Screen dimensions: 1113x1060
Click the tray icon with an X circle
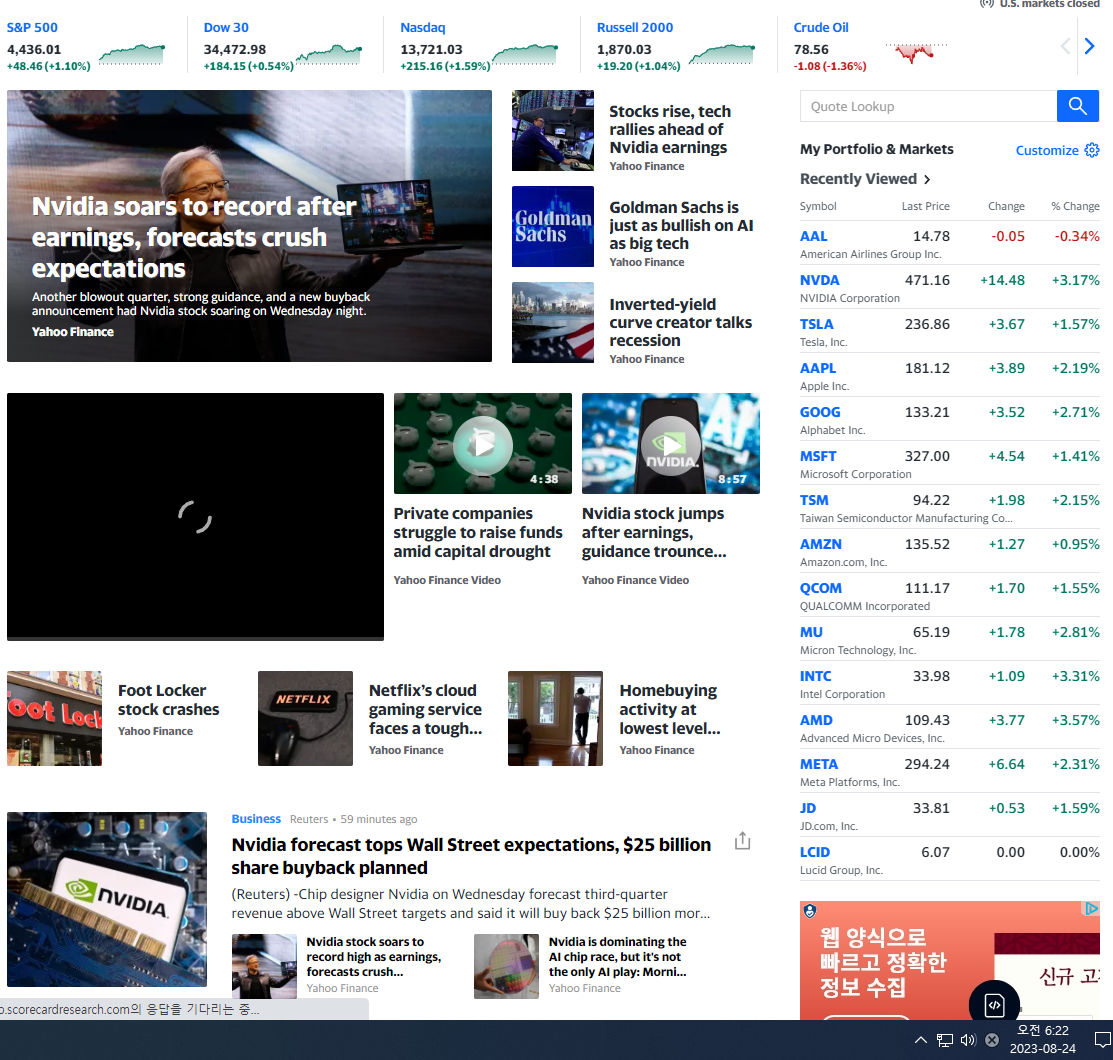992,1040
